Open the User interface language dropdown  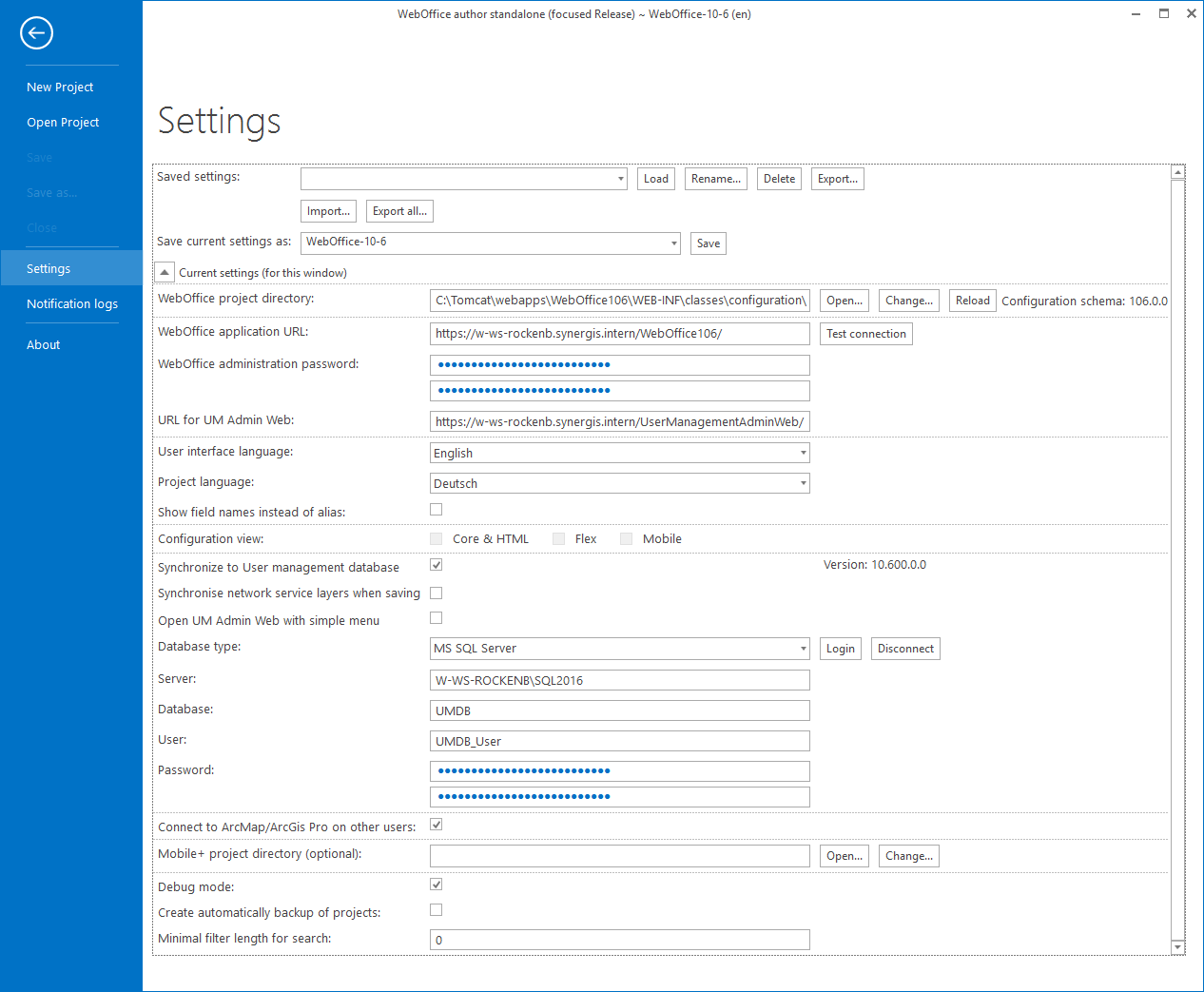[x=802, y=452]
